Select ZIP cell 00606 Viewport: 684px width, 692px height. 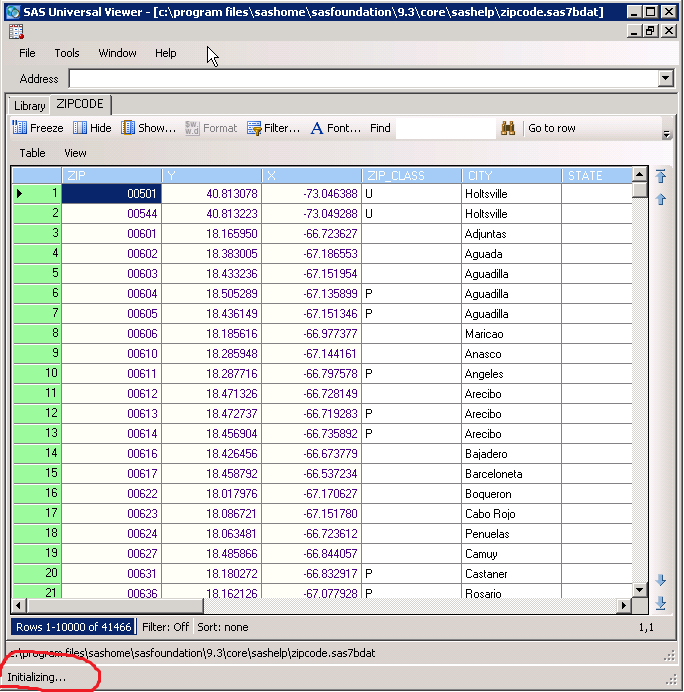[x=112, y=334]
